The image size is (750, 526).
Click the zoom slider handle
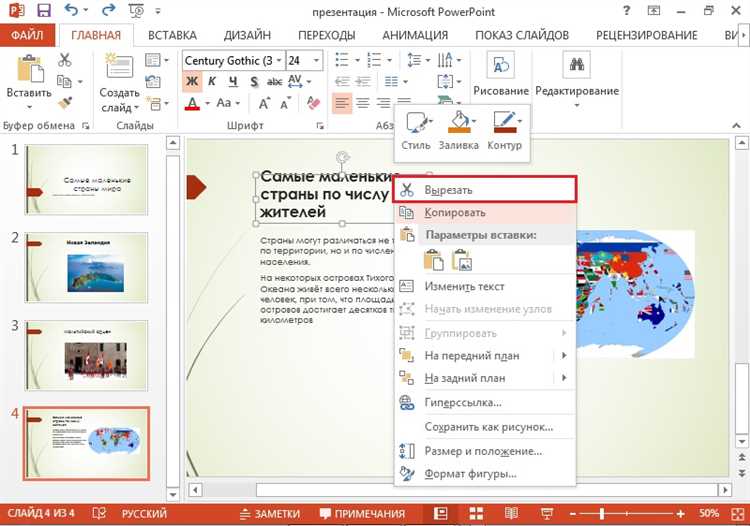pyautogui.click(x=602, y=514)
